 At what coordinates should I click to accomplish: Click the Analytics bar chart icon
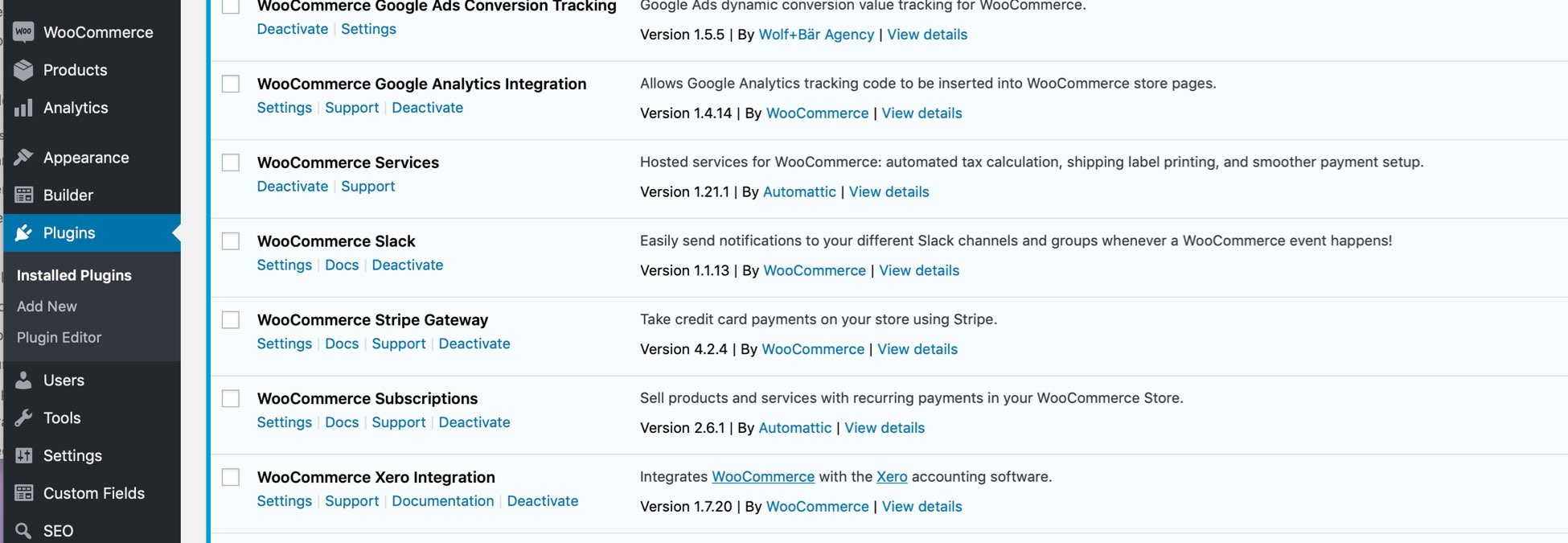[x=23, y=108]
